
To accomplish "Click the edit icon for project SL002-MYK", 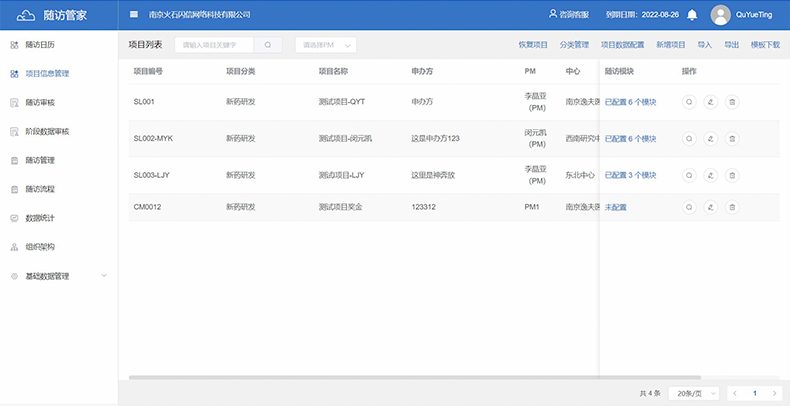I will click(x=710, y=138).
